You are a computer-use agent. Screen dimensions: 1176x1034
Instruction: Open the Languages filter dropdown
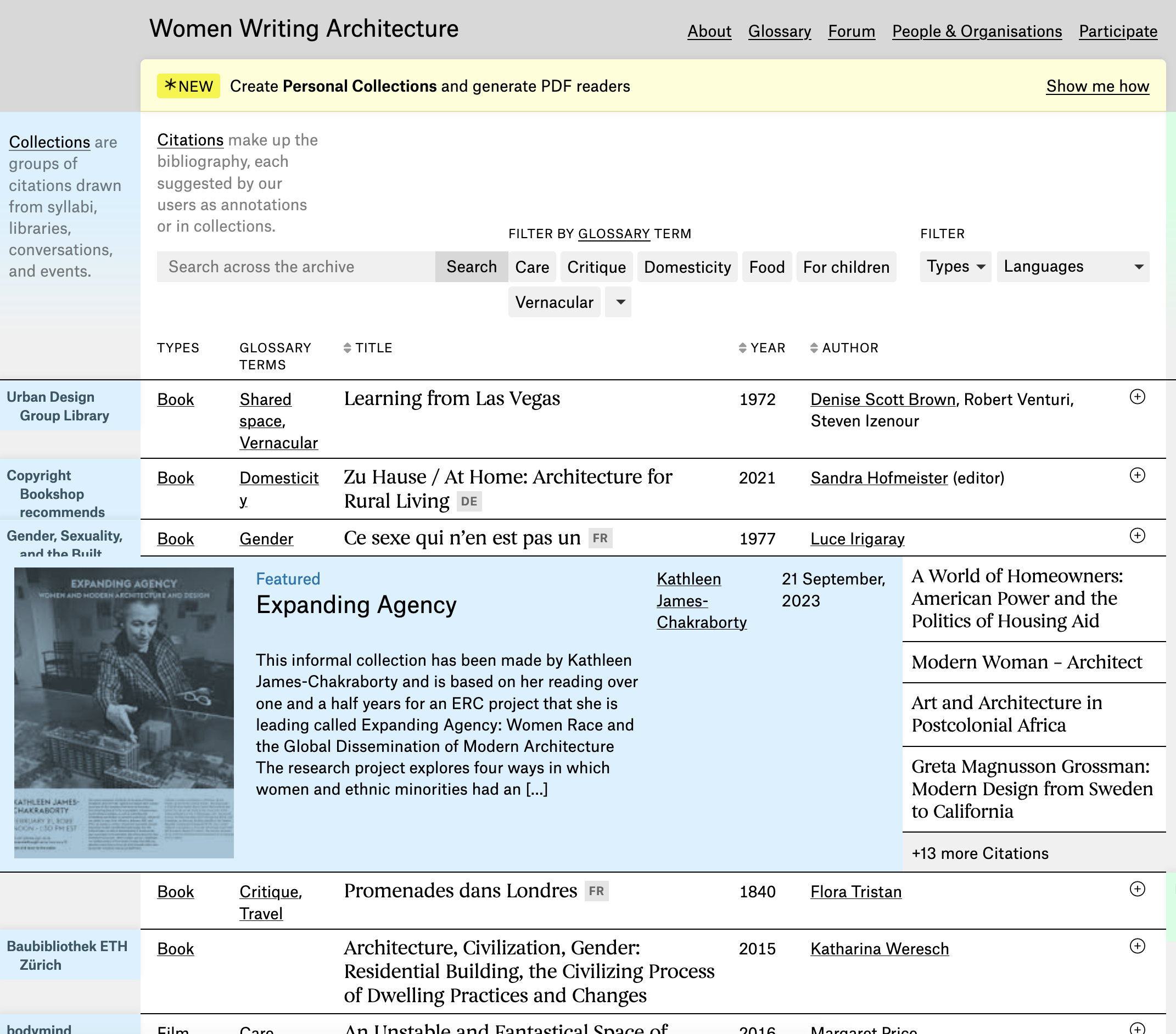(x=1072, y=266)
